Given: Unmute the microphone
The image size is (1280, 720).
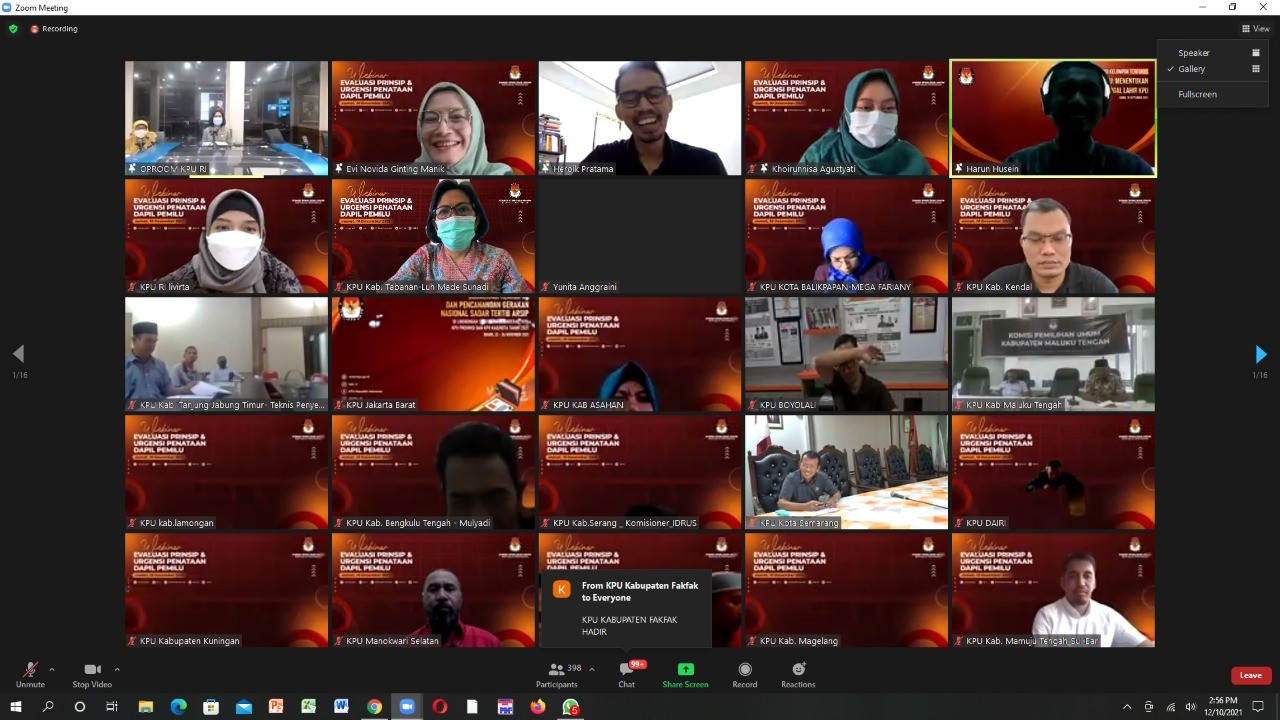Looking at the screenshot, I should (x=30, y=671).
